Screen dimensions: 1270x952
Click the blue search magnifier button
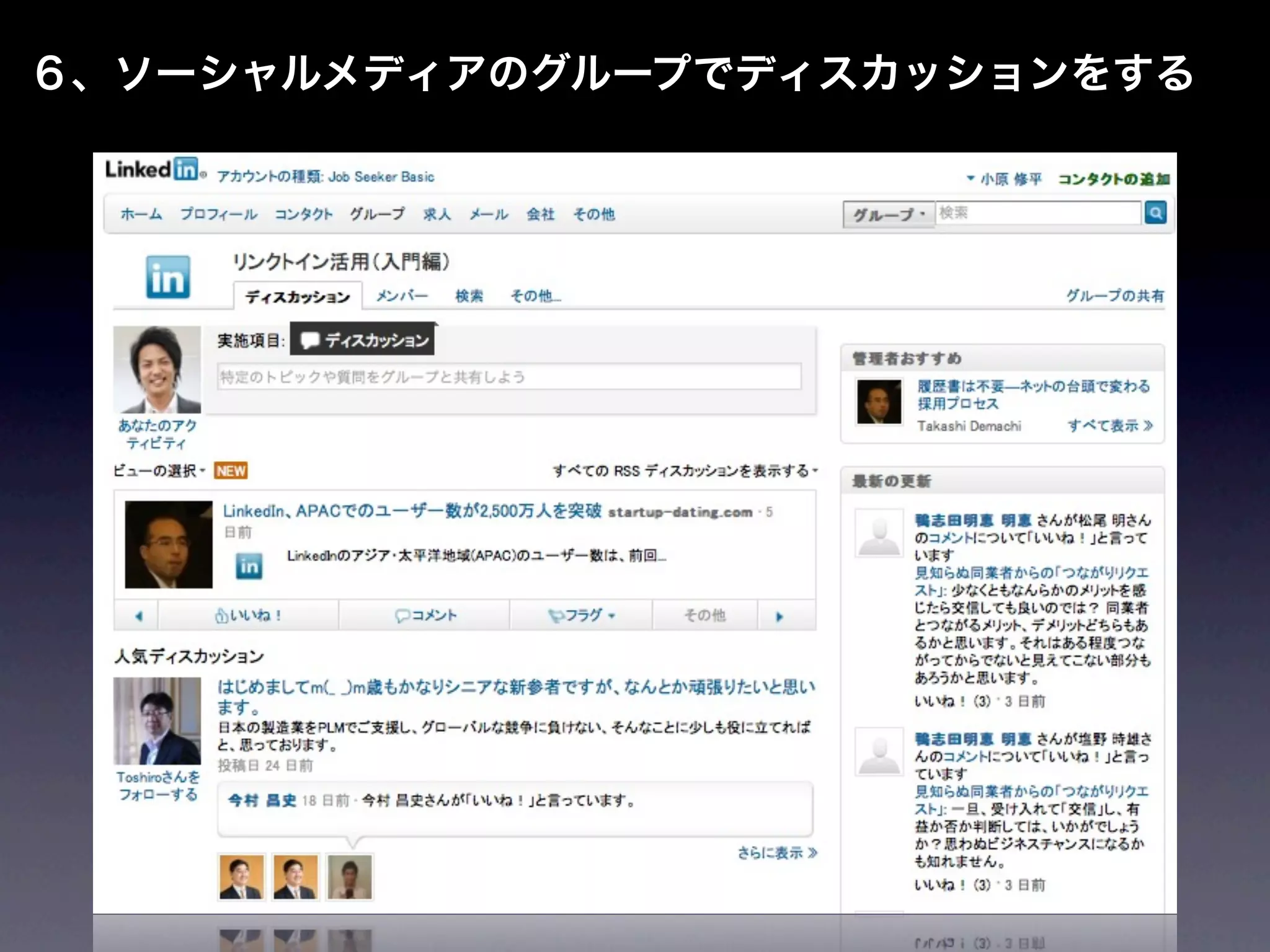point(1155,213)
